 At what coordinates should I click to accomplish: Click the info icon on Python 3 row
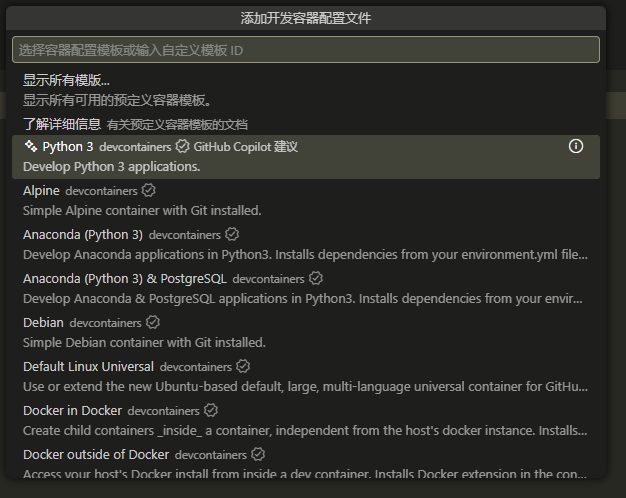click(x=576, y=146)
